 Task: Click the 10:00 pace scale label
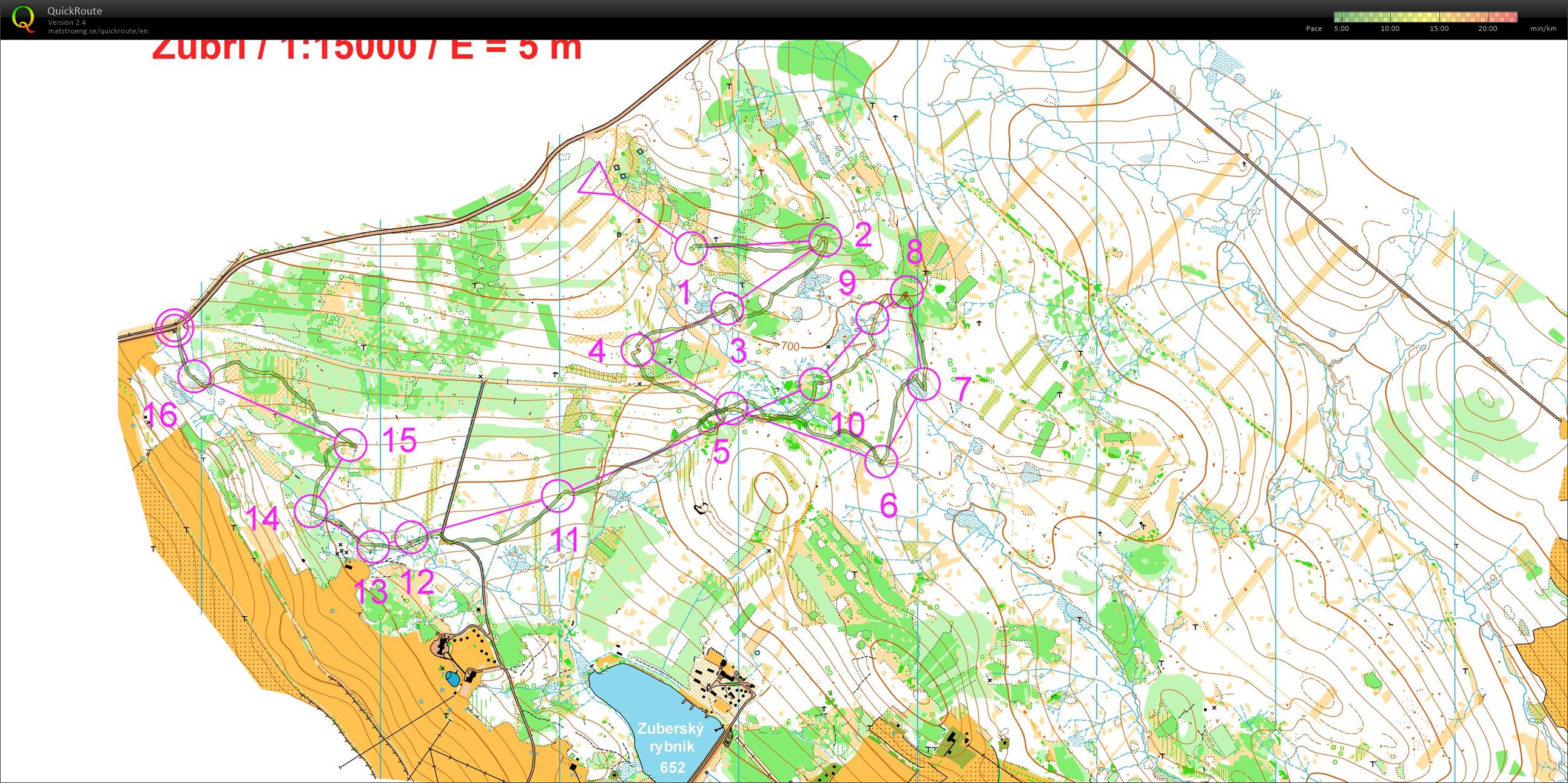coord(1390,29)
